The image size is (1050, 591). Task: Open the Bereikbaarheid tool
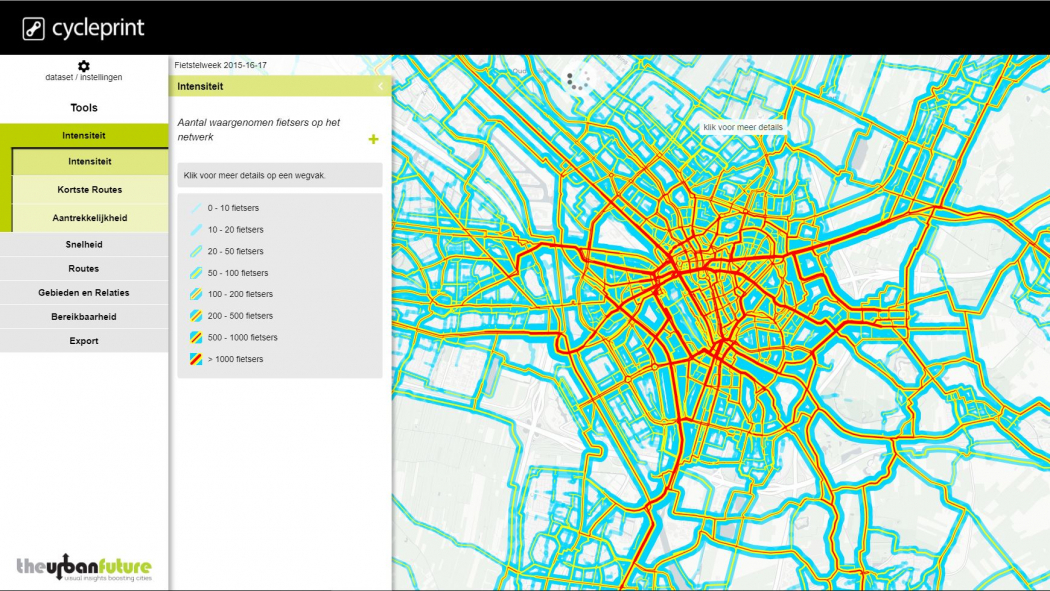click(84, 317)
